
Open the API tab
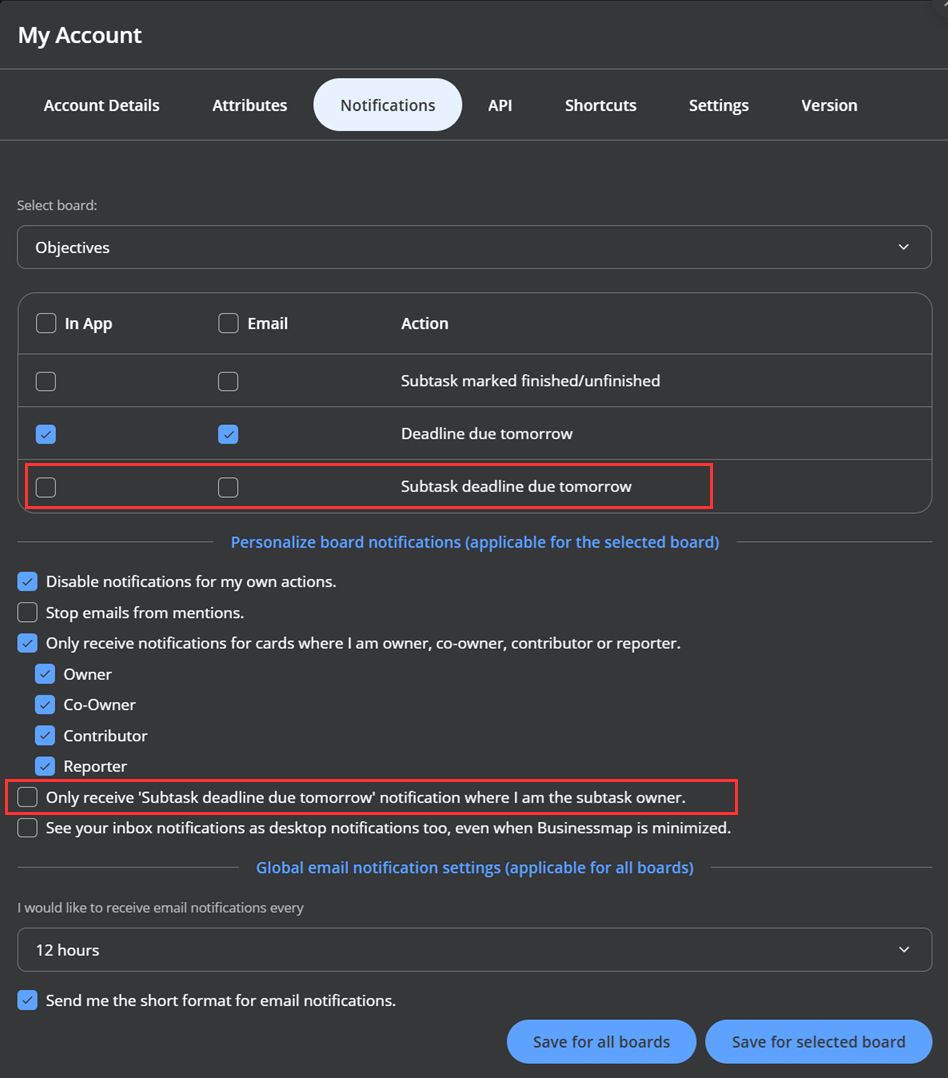click(500, 105)
